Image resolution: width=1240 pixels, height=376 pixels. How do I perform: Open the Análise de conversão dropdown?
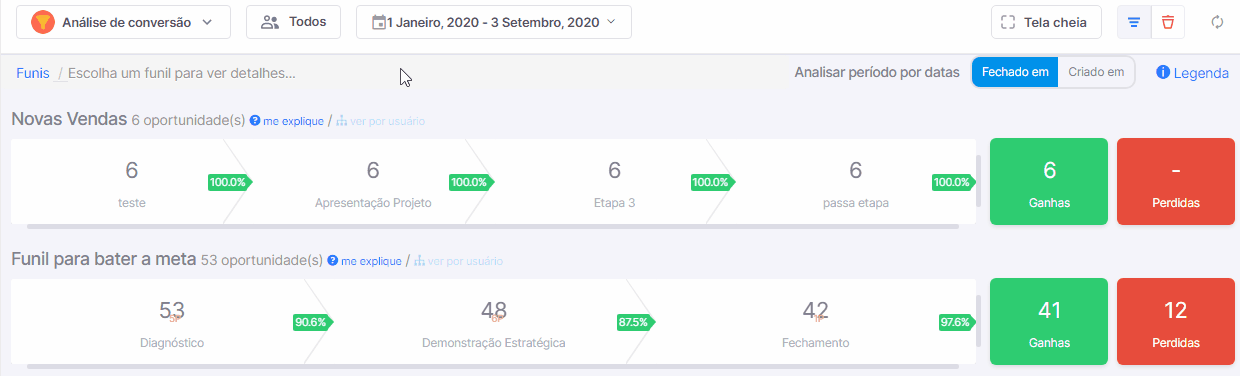coord(124,22)
